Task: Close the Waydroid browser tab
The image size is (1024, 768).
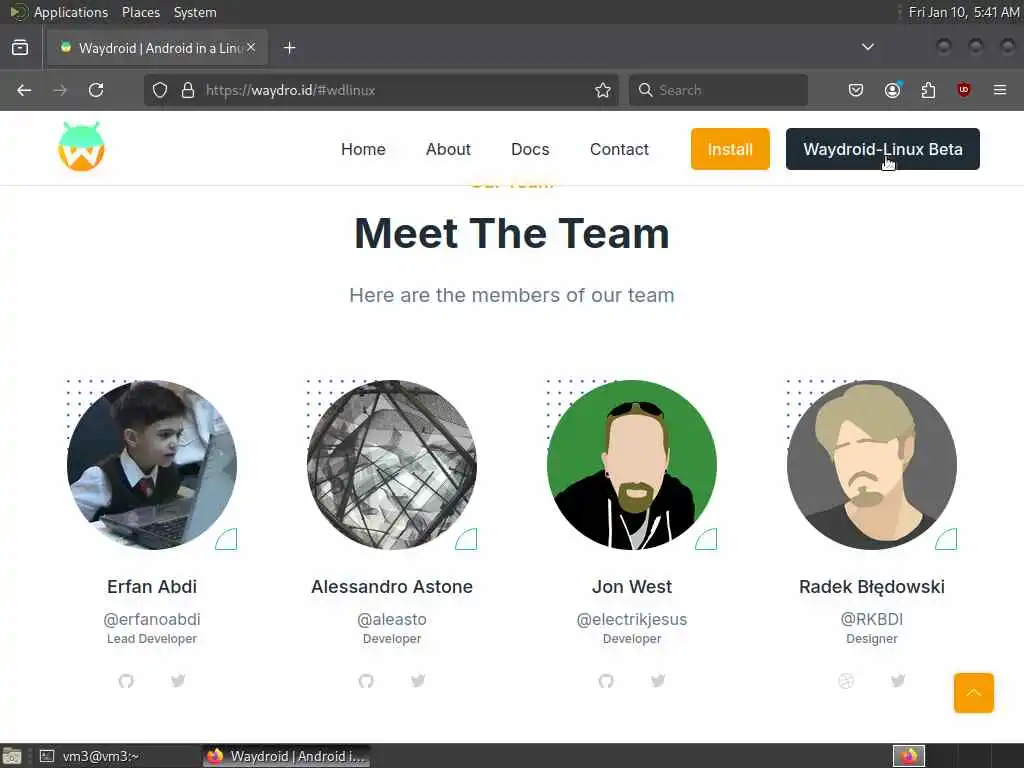Action: (x=251, y=48)
